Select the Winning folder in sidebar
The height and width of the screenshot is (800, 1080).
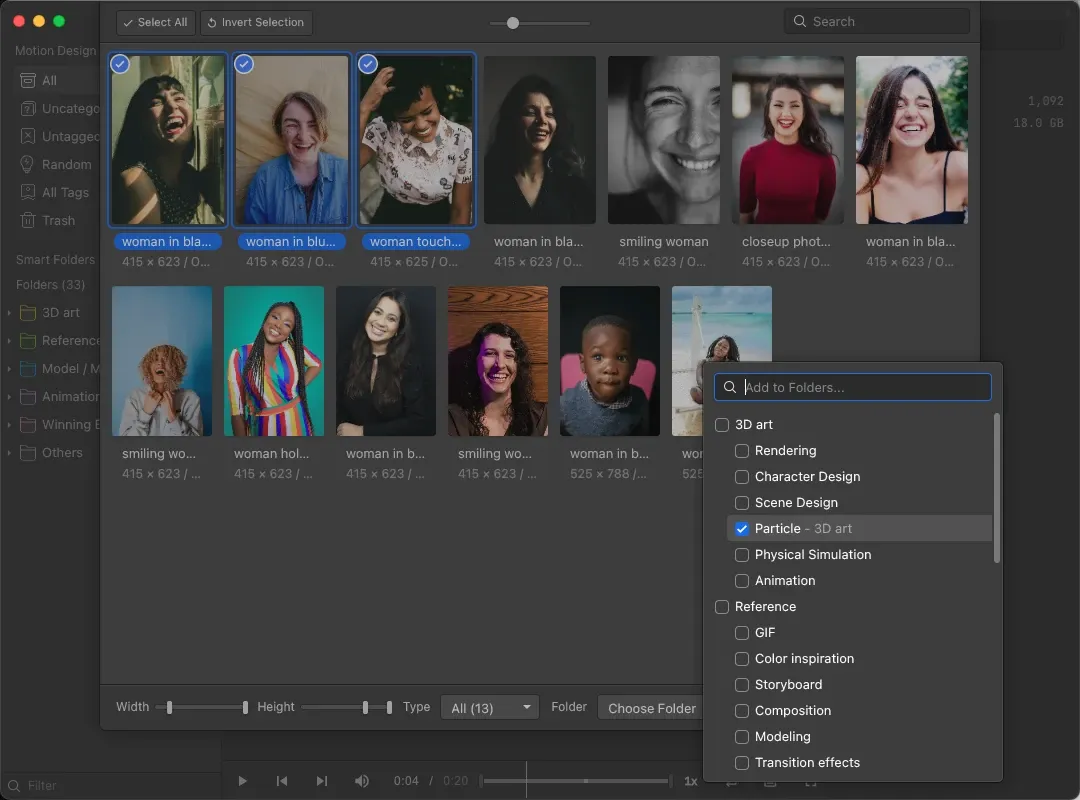(60, 424)
